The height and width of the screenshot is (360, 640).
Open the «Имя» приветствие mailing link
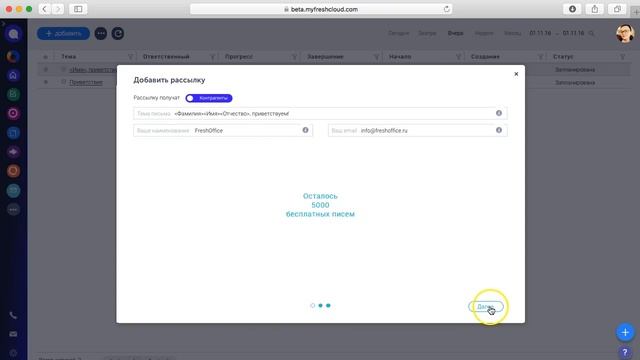point(93,69)
